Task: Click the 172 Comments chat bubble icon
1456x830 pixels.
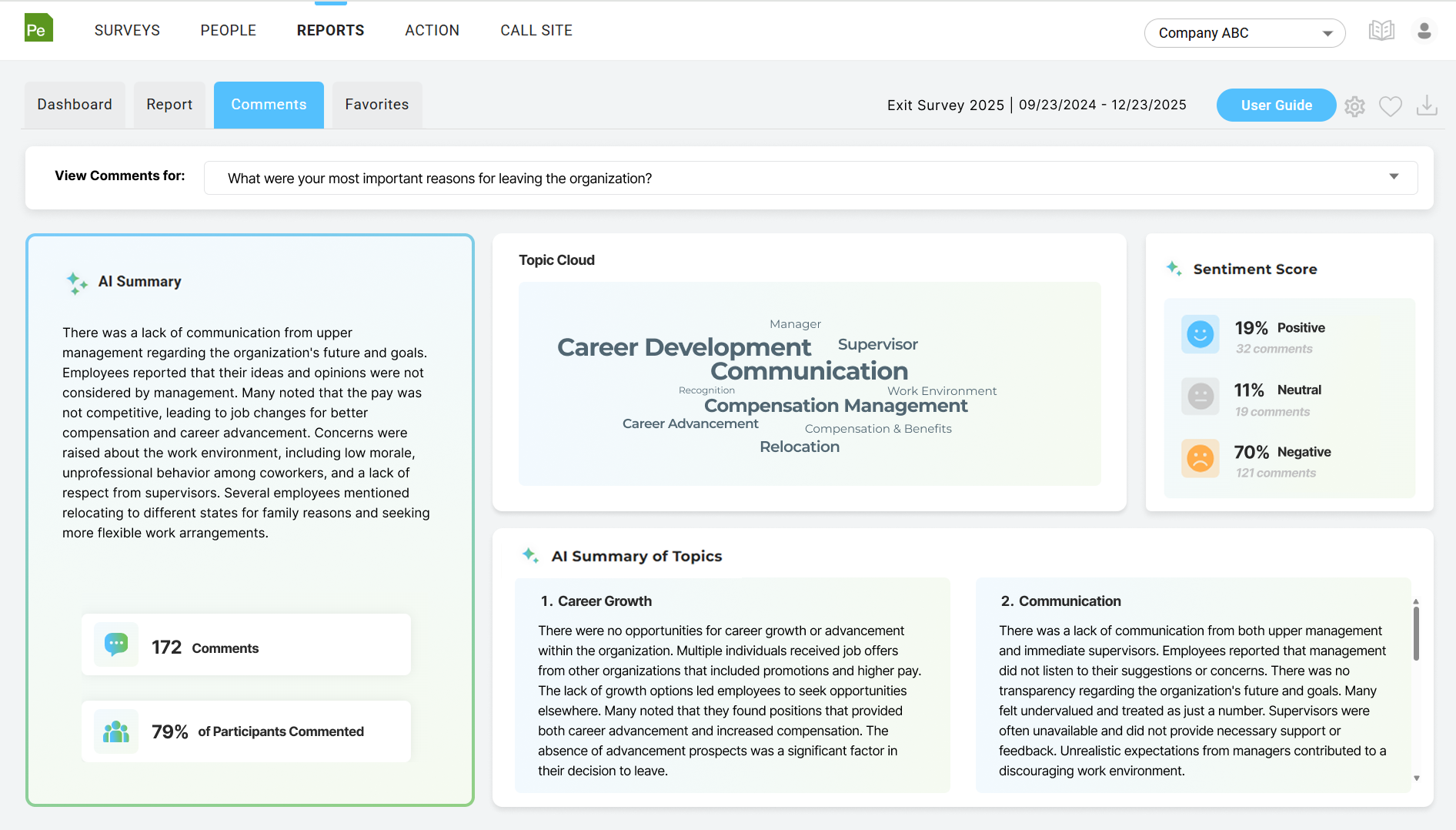Action: (116, 644)
